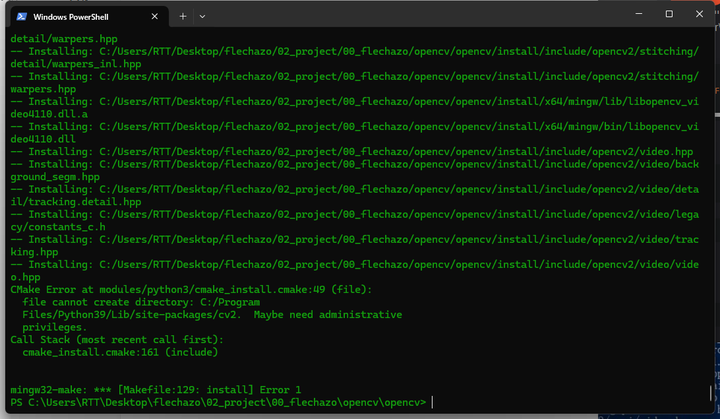
Task: Close the PowerShell terminal window
Action: tap(699, 14)
